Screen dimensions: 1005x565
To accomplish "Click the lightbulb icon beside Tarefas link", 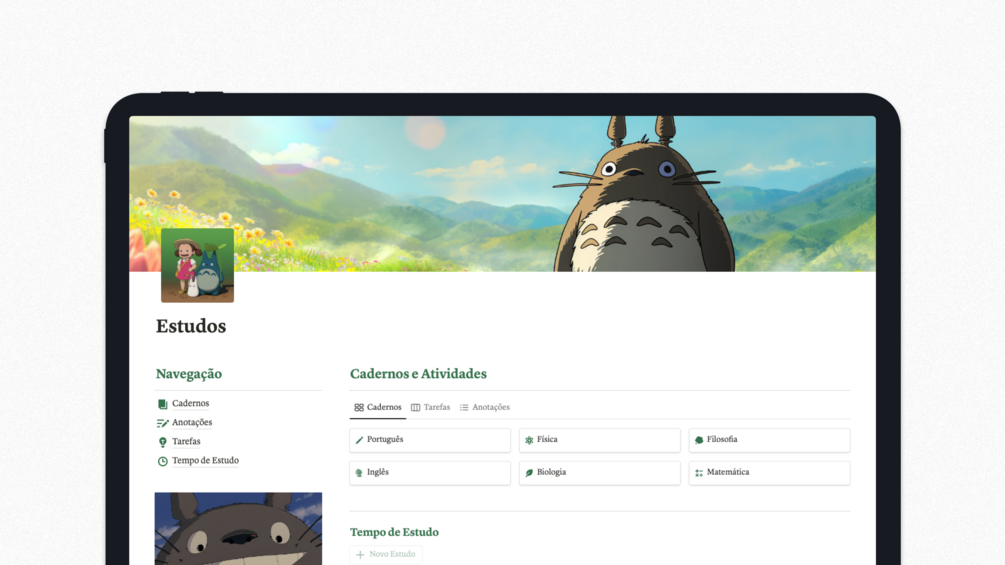I will tap(163, 442).
